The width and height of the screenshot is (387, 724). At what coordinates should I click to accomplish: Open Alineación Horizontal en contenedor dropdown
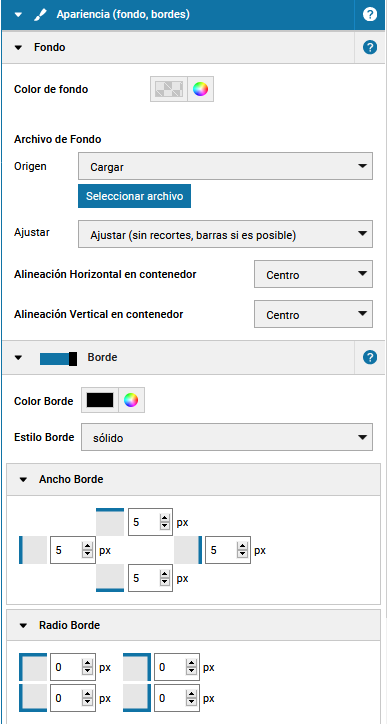click(x=313, y=274)
